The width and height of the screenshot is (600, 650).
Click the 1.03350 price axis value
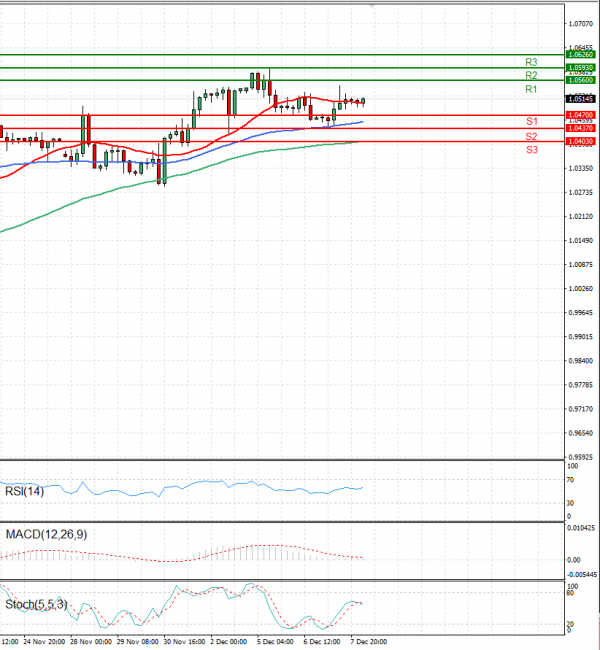click(x=581, y=168)
